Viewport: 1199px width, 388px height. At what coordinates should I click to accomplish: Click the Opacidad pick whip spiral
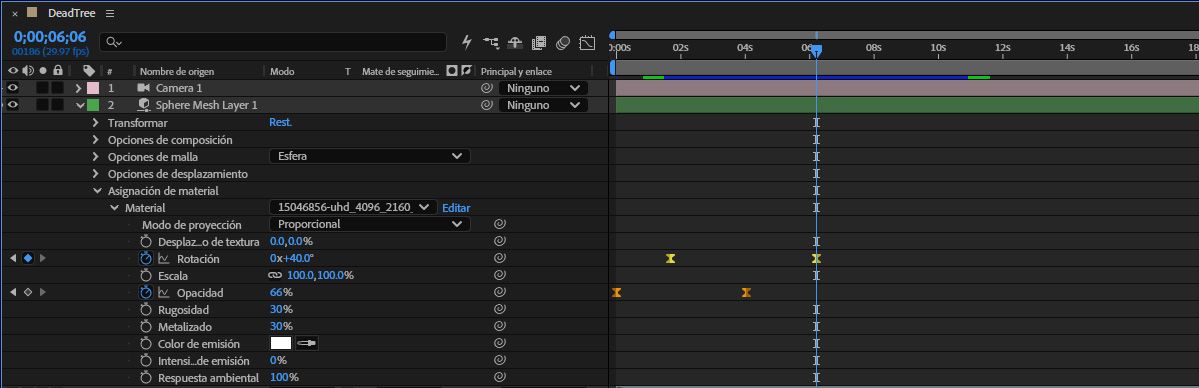[x=500, y=292]
